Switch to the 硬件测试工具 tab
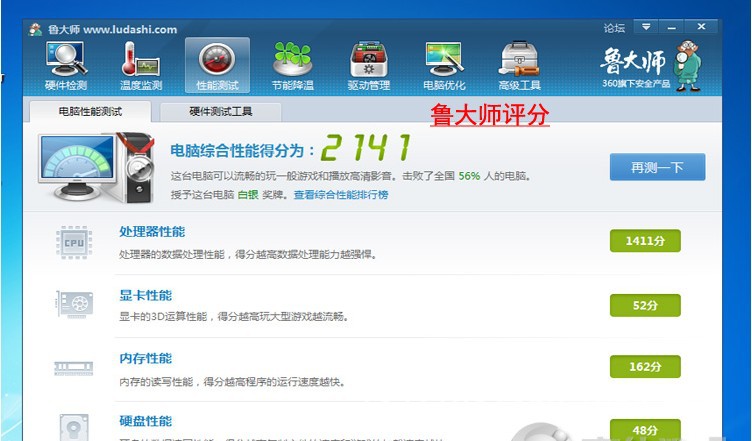This screenshot has width=752, height=441. point(220,112)
